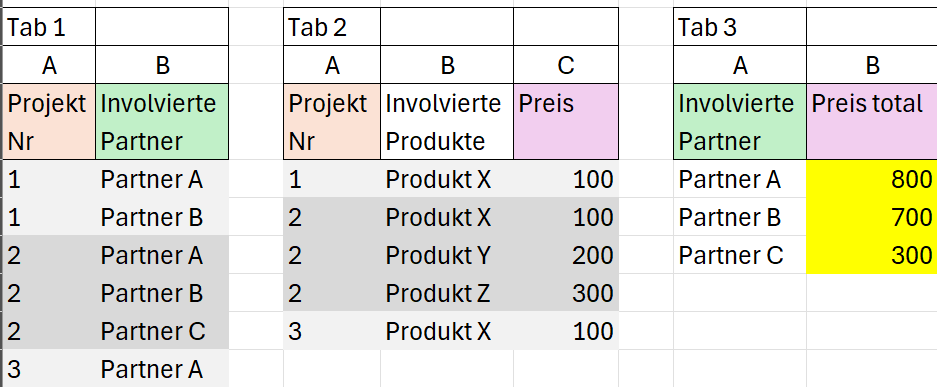Select the Tab 3 title cell

740,27
